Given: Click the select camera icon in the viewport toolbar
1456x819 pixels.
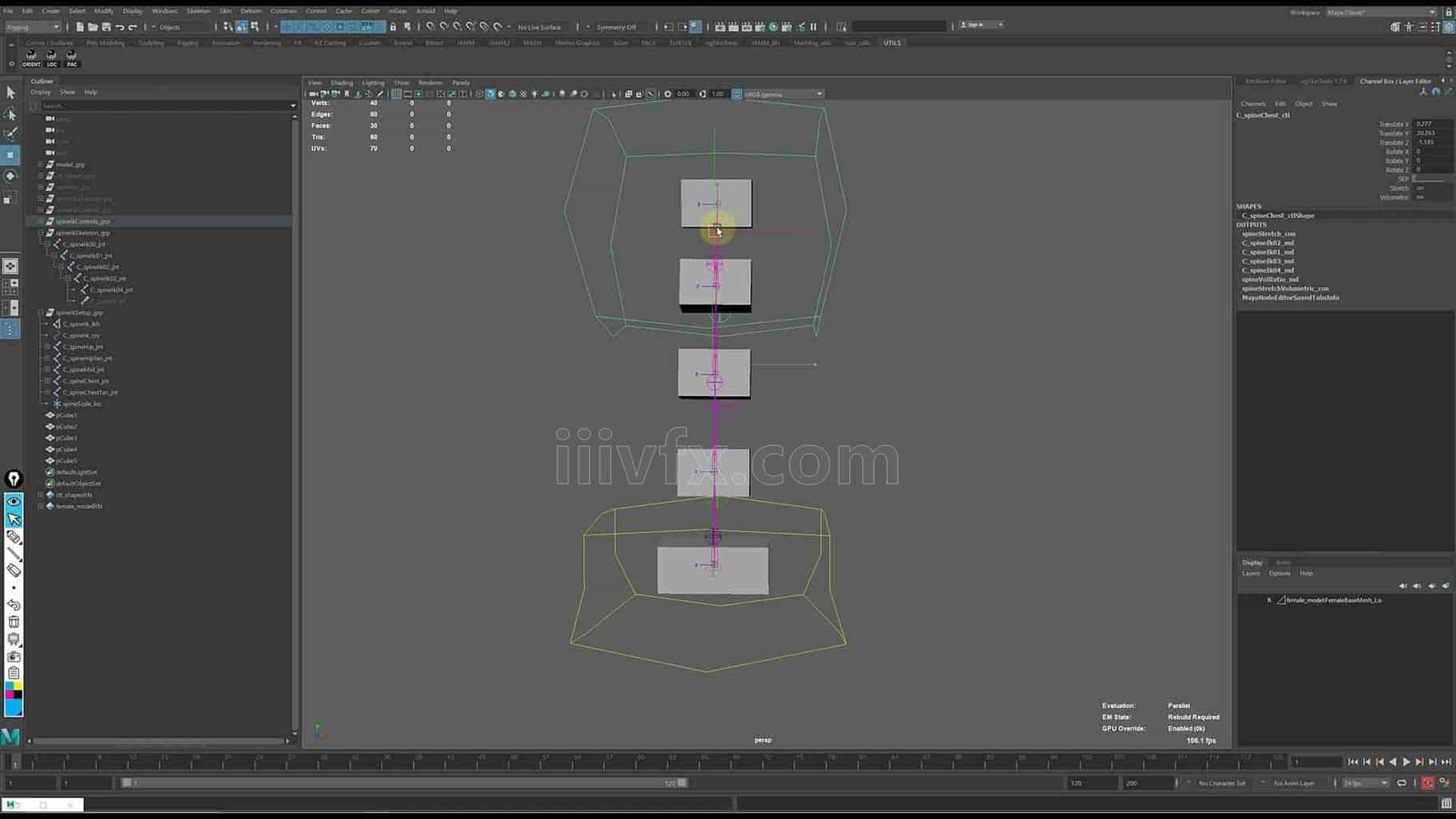Looking at the screenshot, I should (314, 94).
